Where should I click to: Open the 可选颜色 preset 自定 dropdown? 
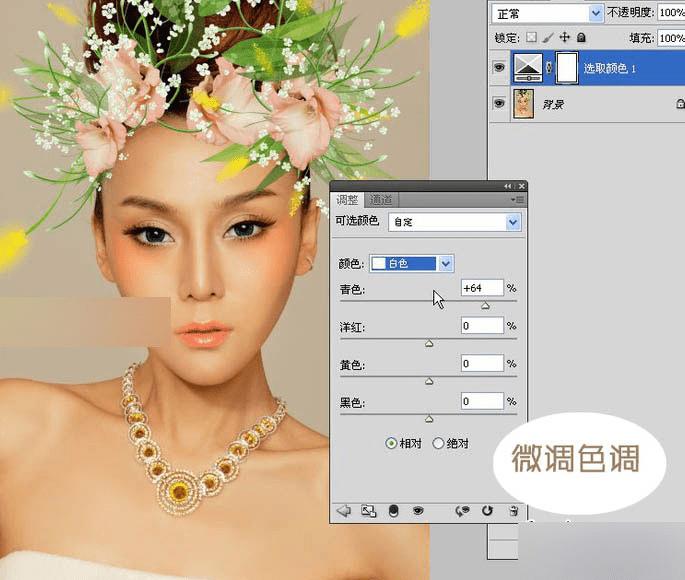455,222
